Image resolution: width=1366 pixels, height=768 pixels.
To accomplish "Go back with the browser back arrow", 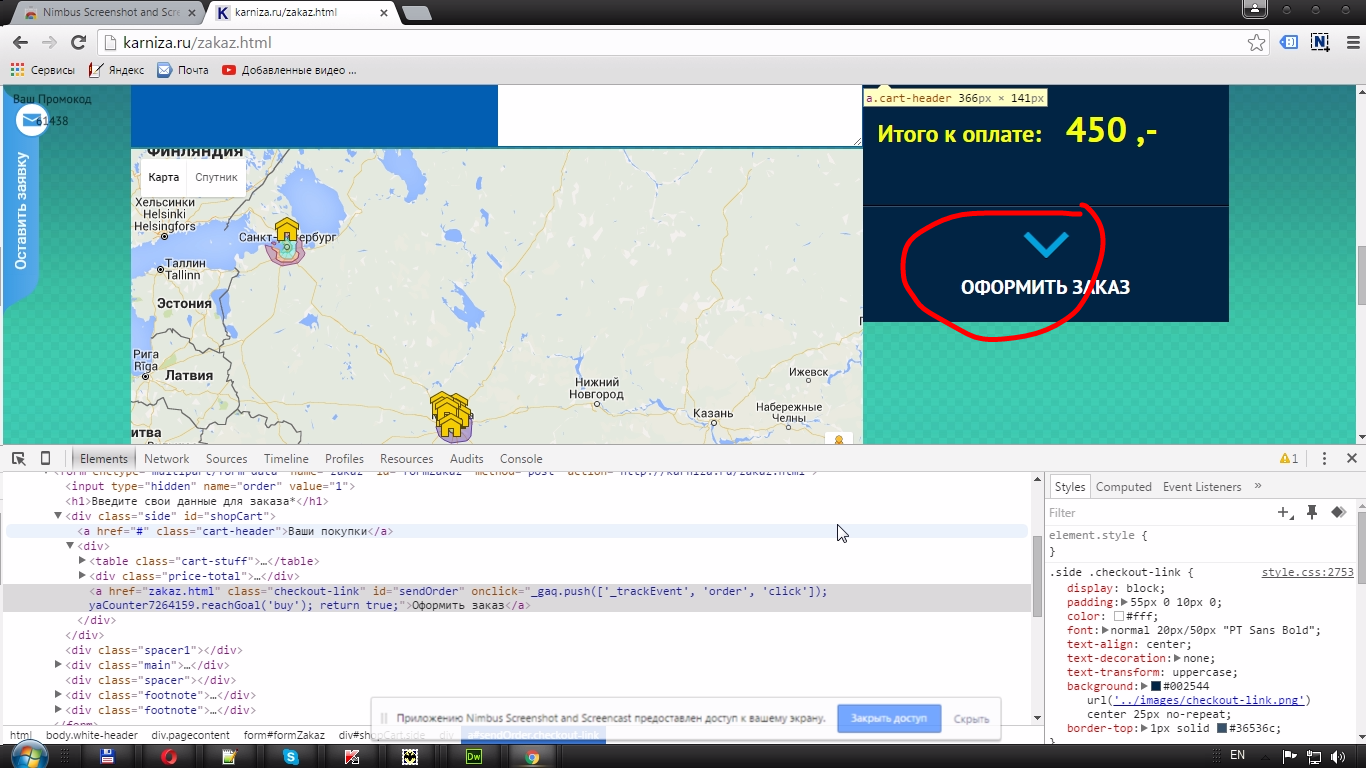I will tap(20, 43).
